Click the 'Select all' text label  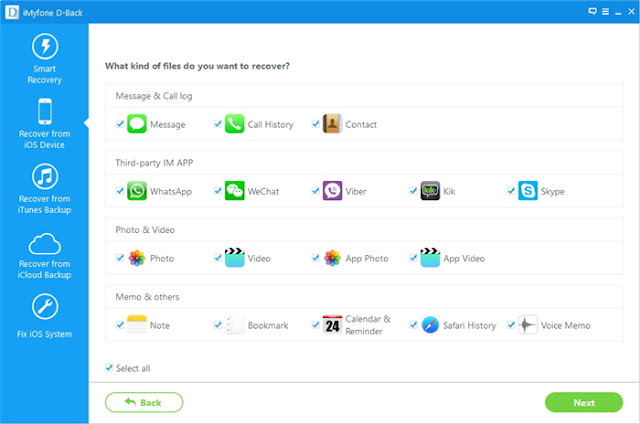[133, 368]
